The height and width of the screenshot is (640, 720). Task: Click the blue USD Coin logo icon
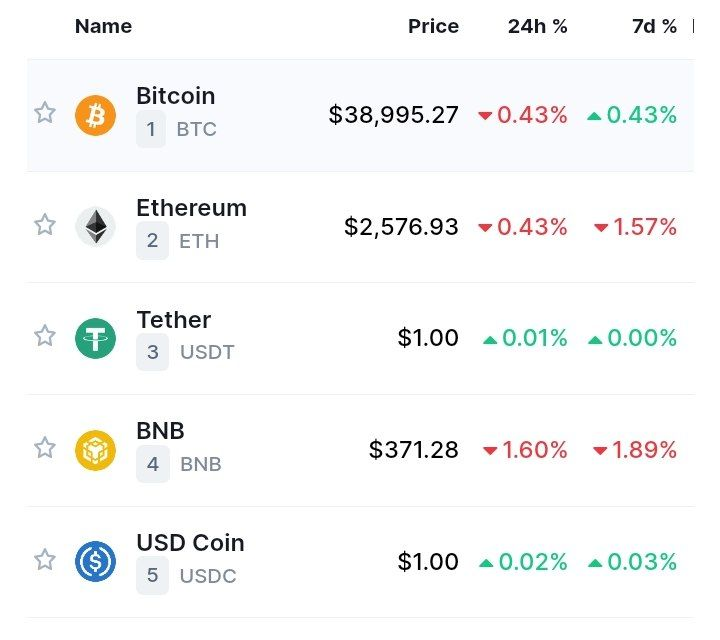click(x=95, y=561)
